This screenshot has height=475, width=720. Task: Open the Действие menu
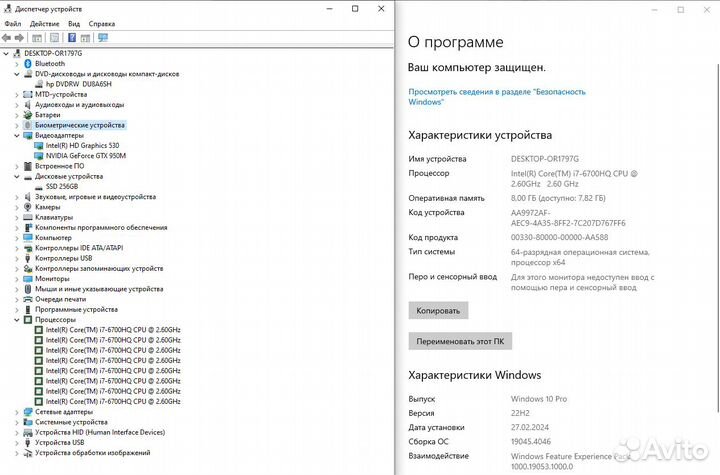click(x=44, y=23)
